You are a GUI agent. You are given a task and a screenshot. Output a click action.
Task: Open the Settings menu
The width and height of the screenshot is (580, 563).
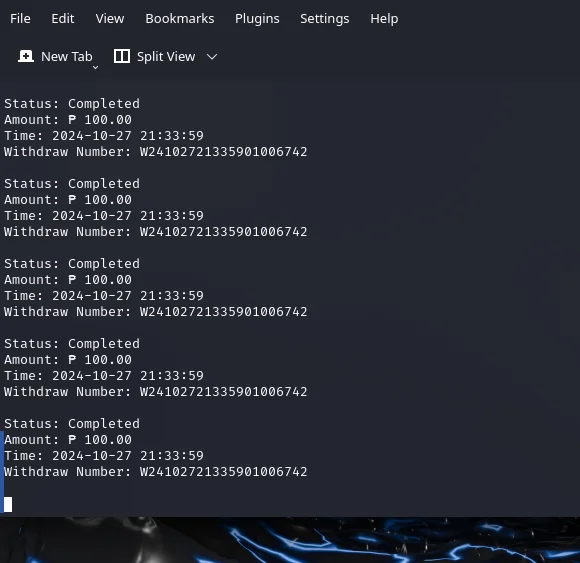[324, 18]
